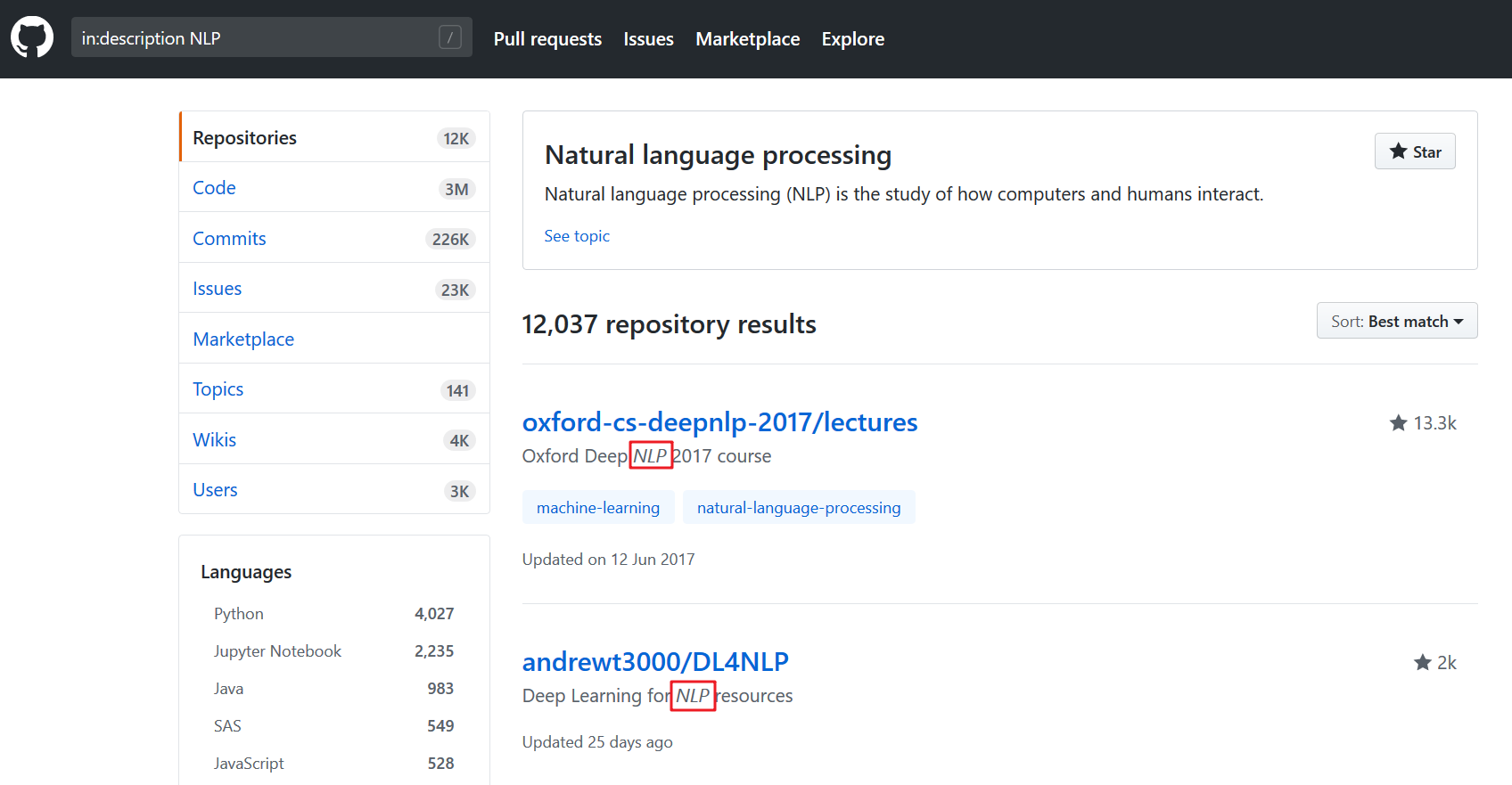This screenshot has width=1512, height=785.
Task: Go to Explore in top navigation
Action: point(852,39)
